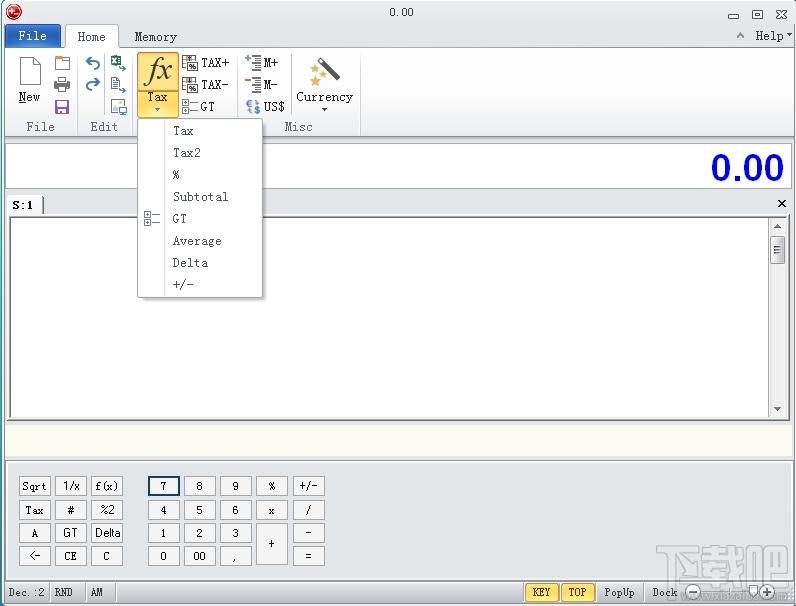Switch to the Home ribbon tab
Image resolution: width=796 pixels, height=606 pixels.
point(91,37)
